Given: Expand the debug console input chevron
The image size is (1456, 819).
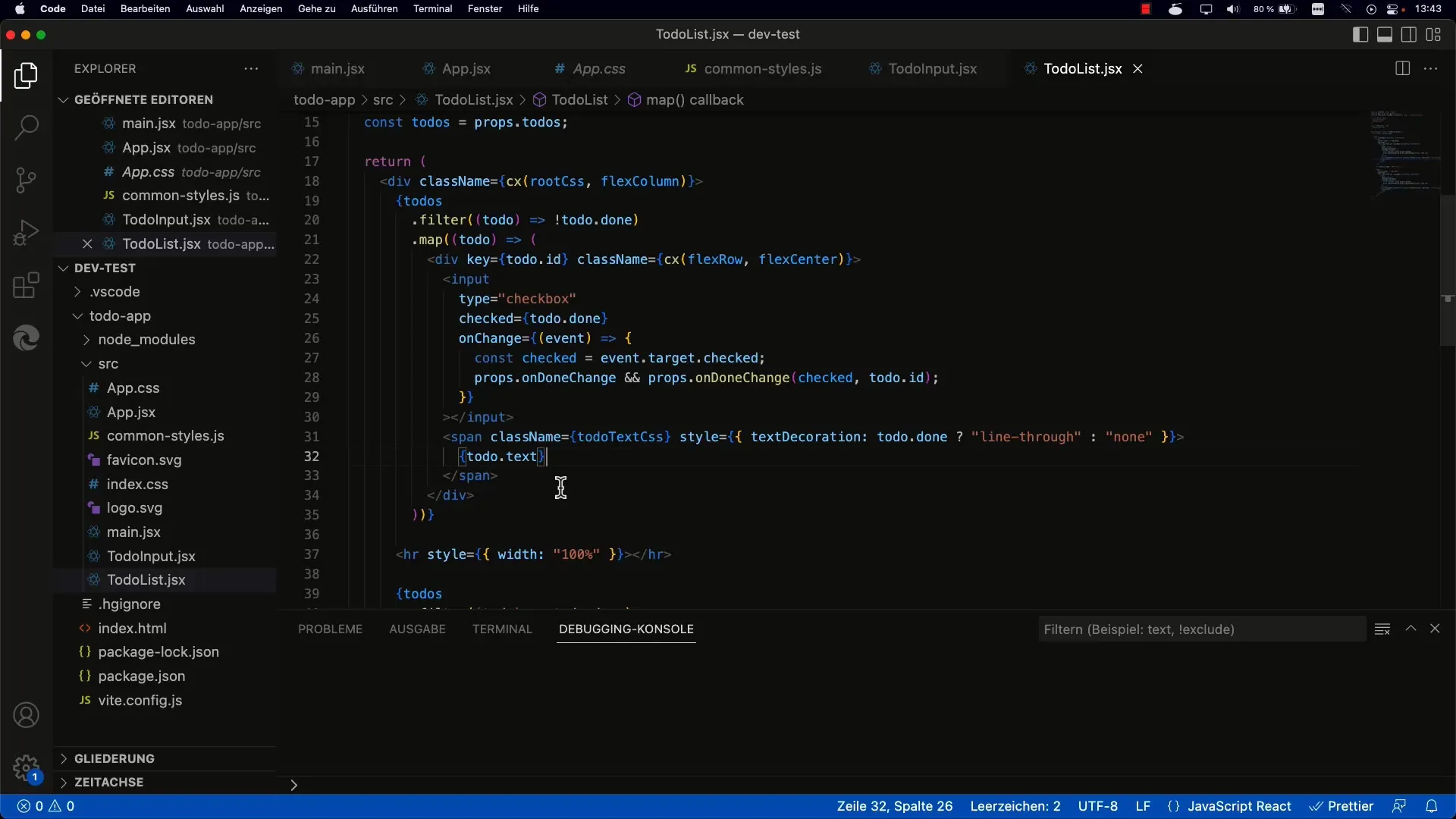Looking at the screenshot, I should [293, 785].
